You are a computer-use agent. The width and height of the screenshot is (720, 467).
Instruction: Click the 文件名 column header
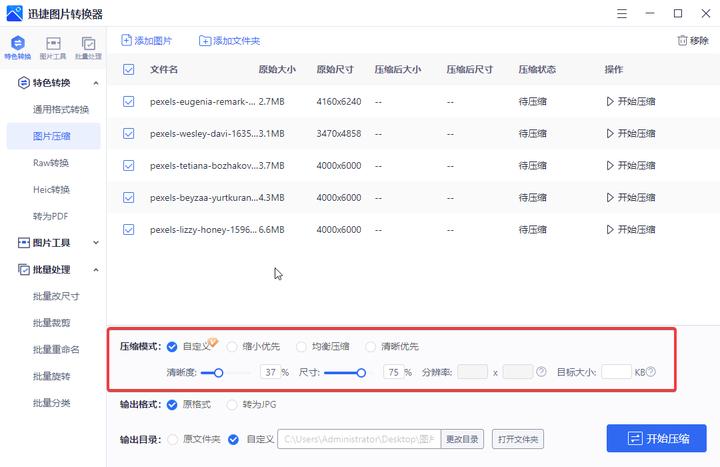tap(164, 69)
